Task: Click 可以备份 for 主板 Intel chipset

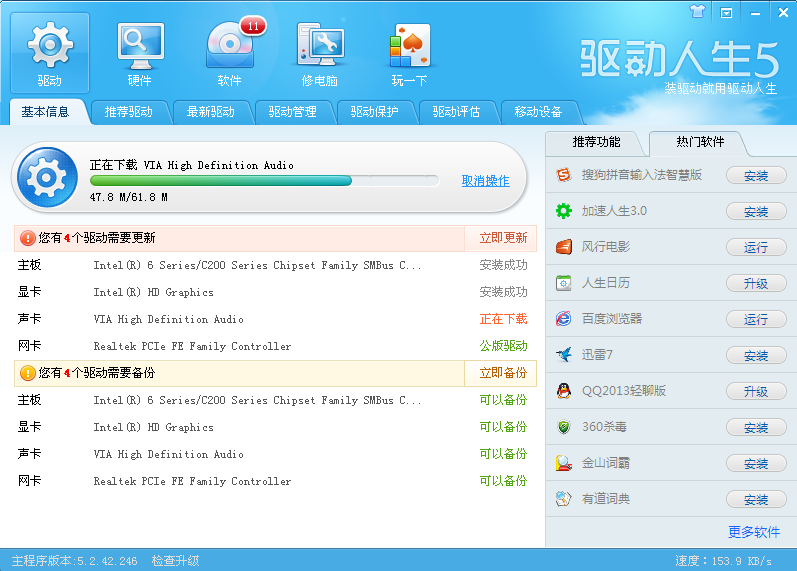Action: (x=503, y=400)
